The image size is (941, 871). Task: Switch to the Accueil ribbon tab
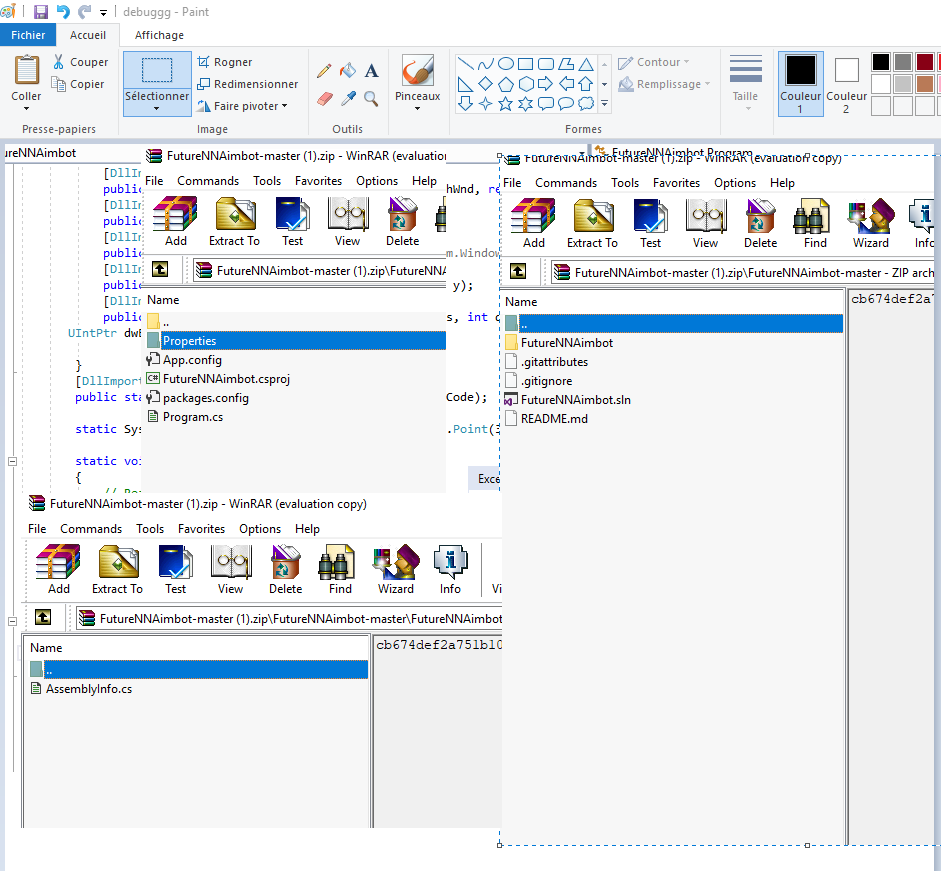pyautogui.click(x=88, y=35)
